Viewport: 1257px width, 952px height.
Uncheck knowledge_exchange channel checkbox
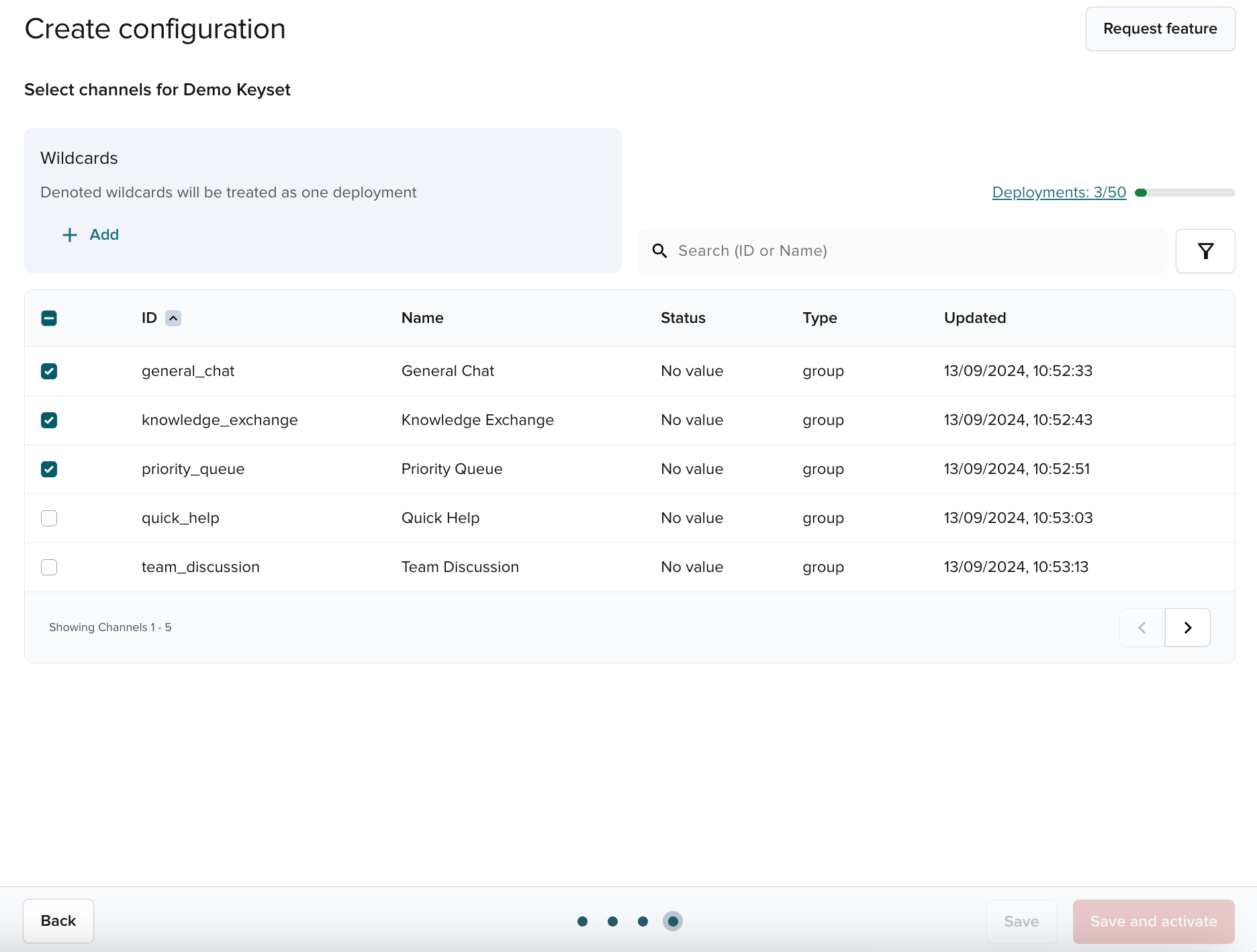click(49, 420)
